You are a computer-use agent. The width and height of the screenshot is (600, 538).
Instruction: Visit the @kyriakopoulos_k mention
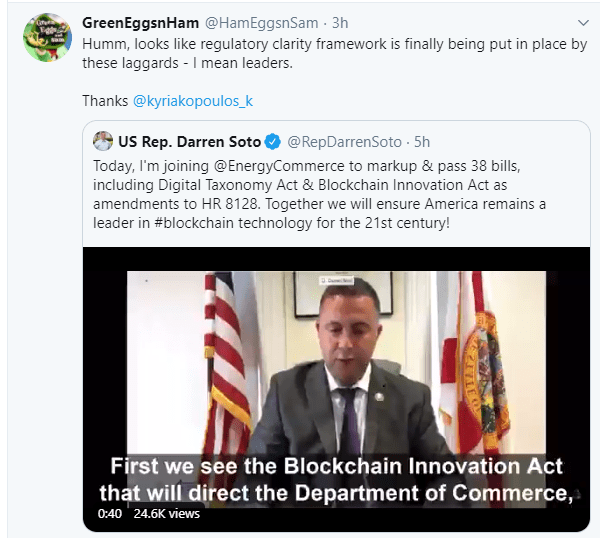coord(197,101)
